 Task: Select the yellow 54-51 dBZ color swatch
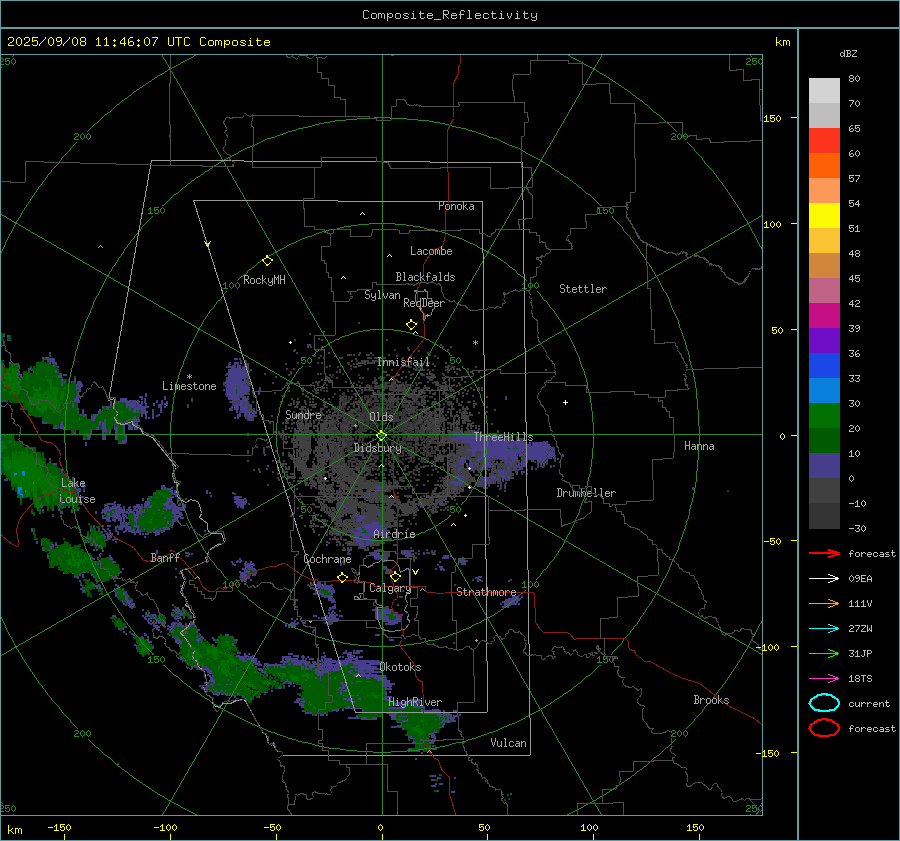pos(824,216)
